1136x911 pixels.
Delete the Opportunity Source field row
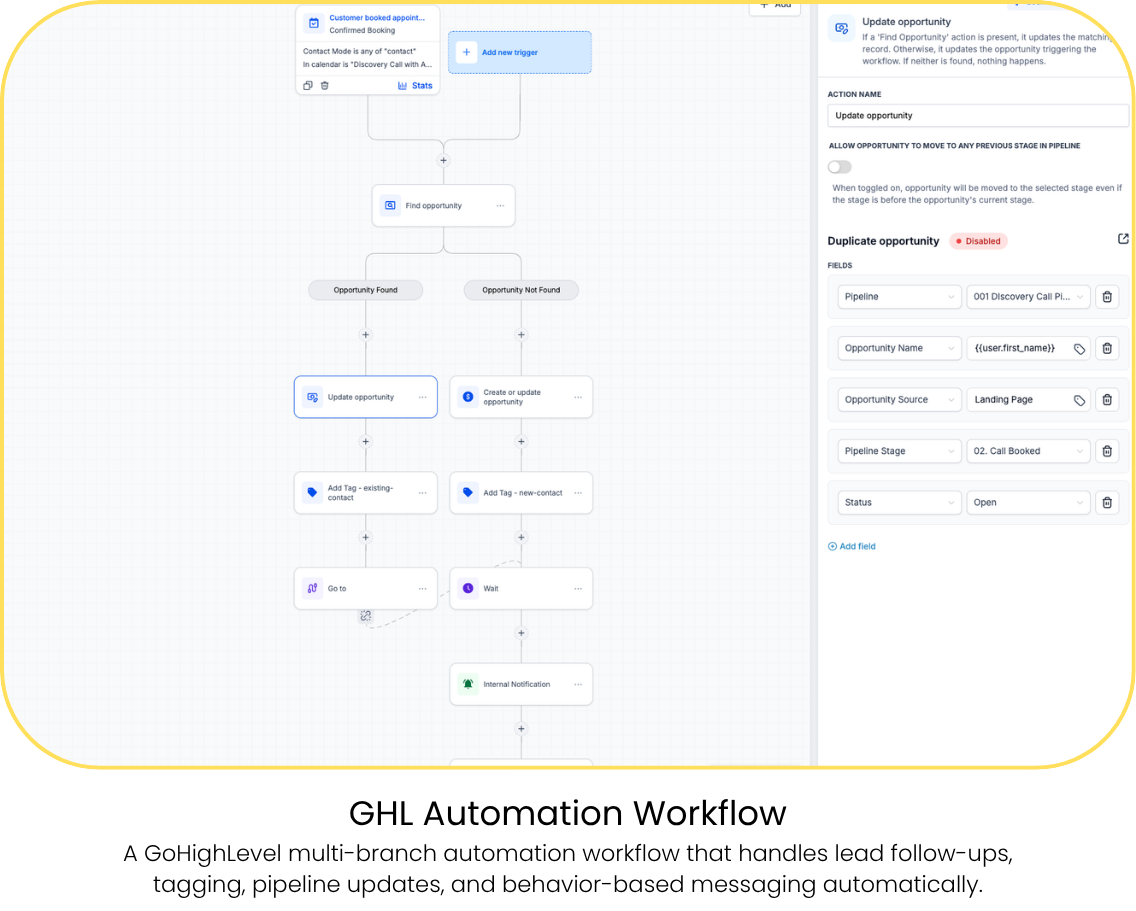click(1107, 399)
